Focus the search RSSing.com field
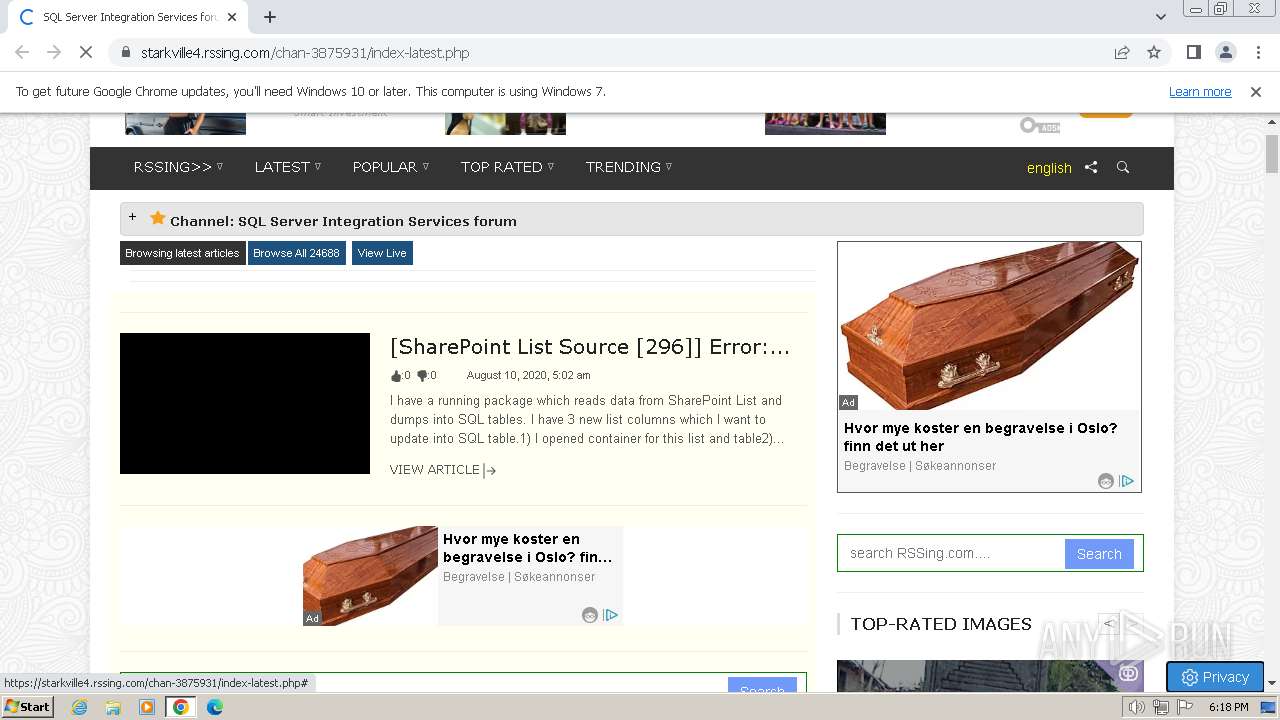Image resolution: width=1280 pixels, height=720 pixels. point(951,553)
